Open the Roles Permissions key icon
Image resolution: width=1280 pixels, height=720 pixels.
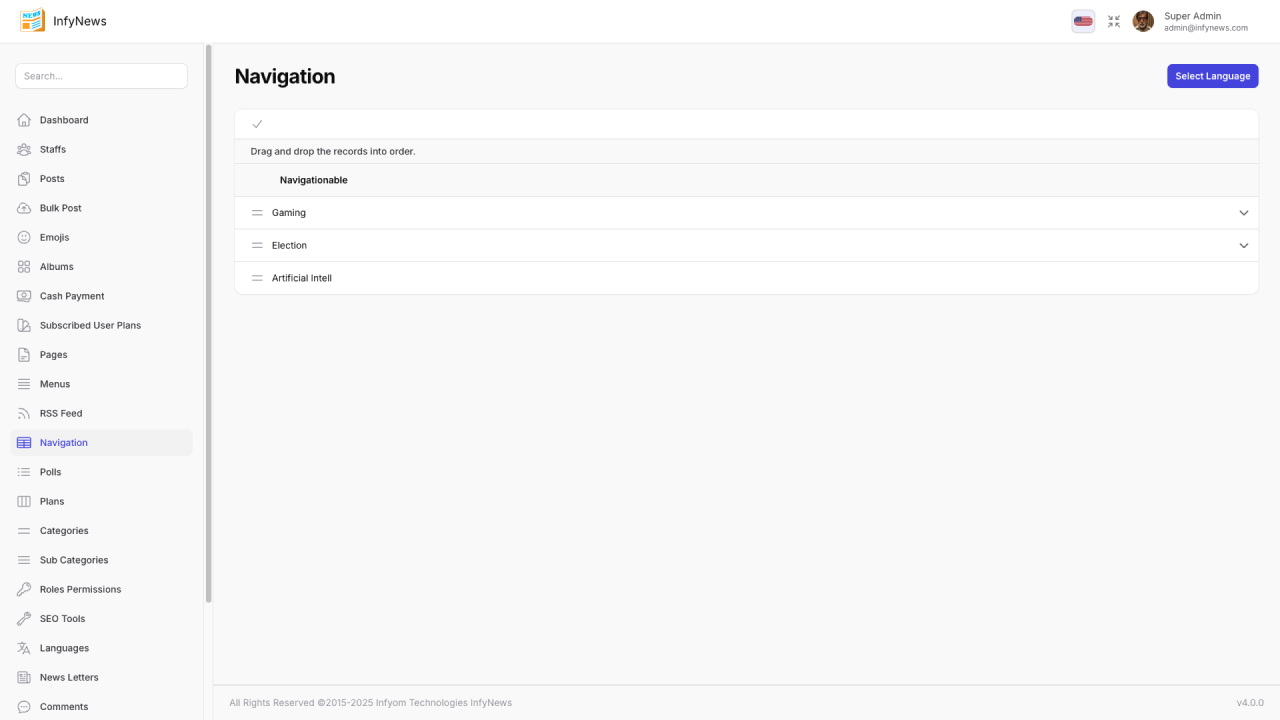[x=24, y=590]
